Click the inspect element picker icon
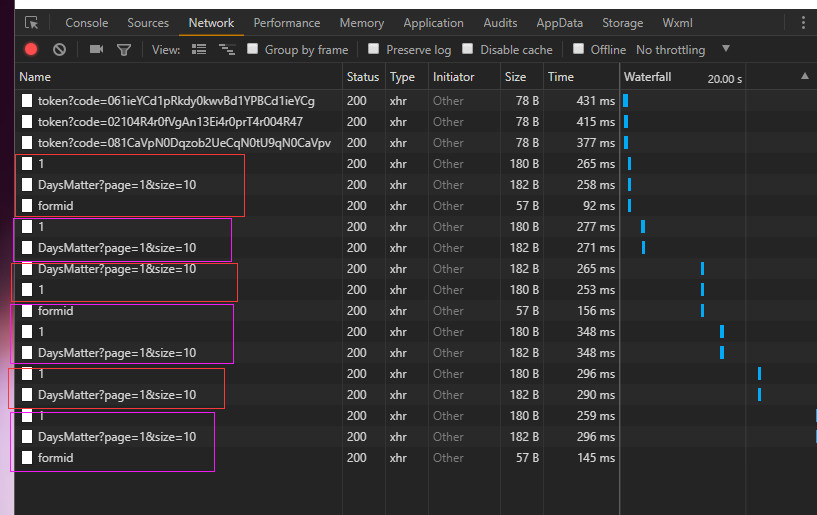Screen dimensions: 817x515 32,23
